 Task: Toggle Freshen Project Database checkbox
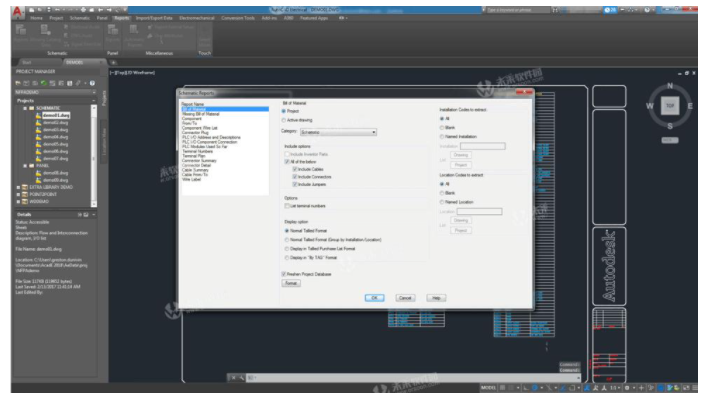point(284,274)
